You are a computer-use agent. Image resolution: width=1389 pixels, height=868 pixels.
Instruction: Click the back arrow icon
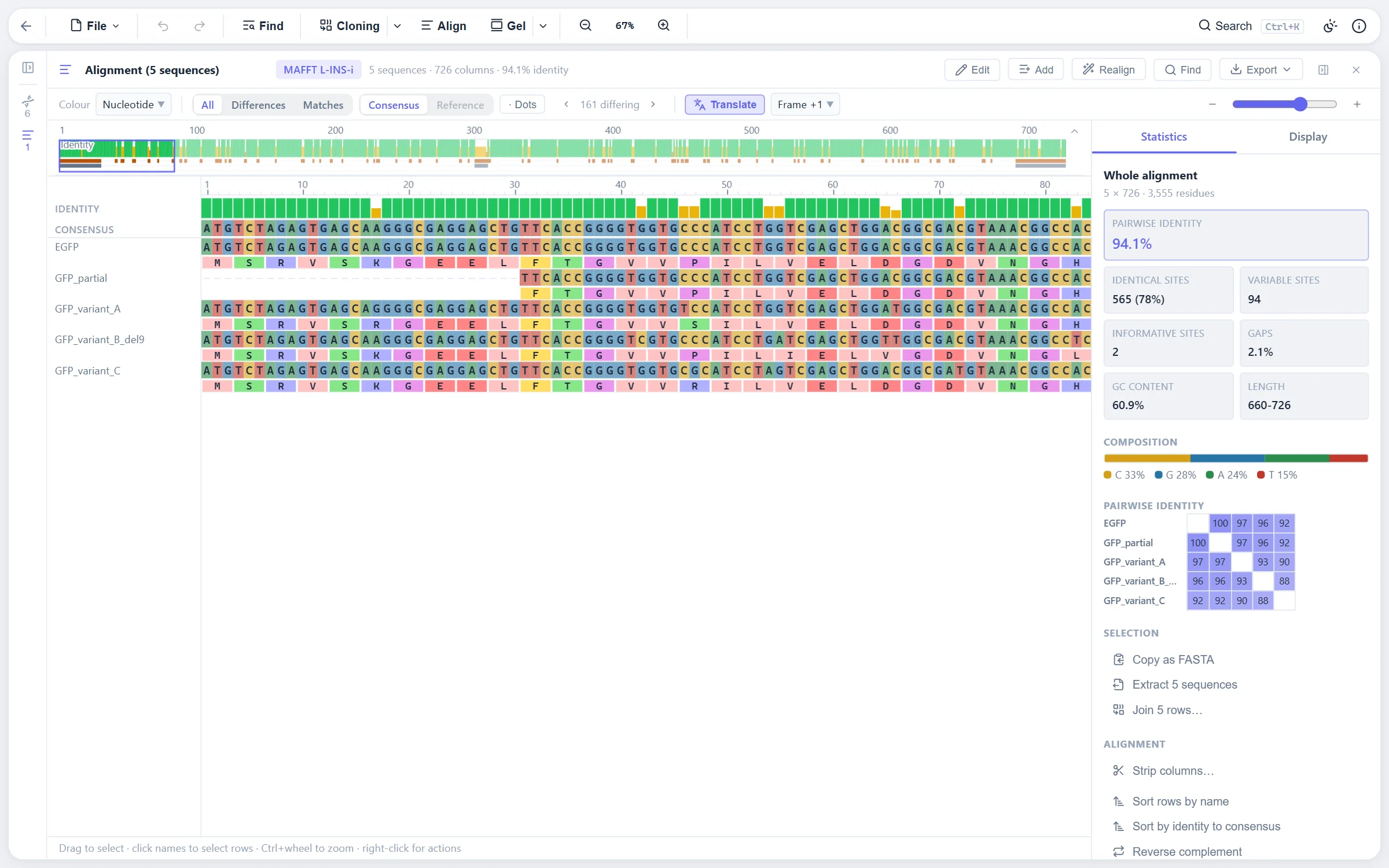[26, 25]
